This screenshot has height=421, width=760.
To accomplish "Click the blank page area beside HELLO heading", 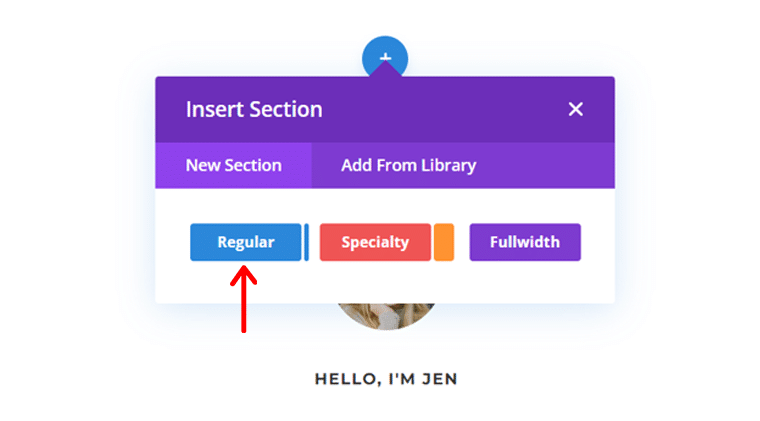I will point(582,379).
